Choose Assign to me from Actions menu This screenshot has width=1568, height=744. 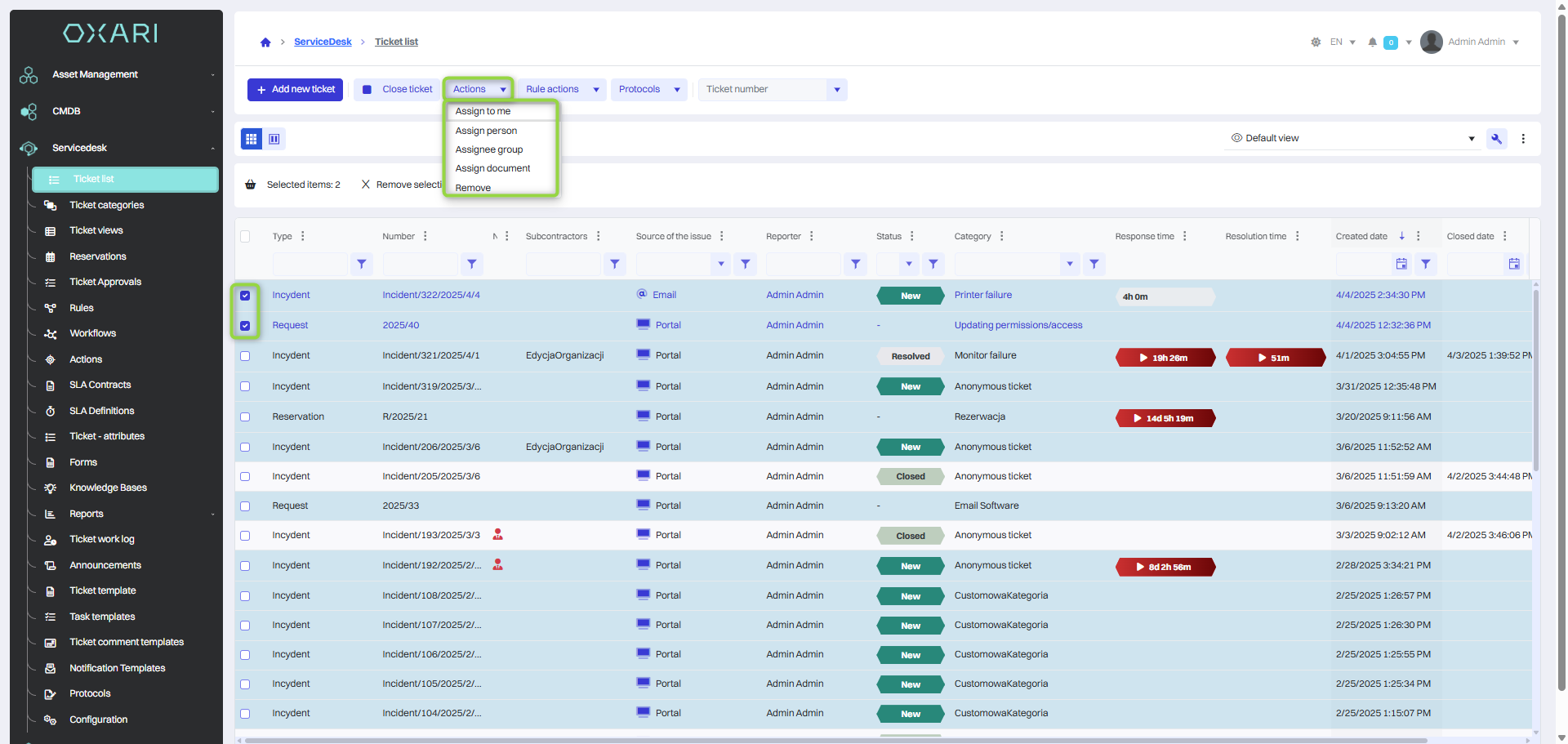click(483, 112)
